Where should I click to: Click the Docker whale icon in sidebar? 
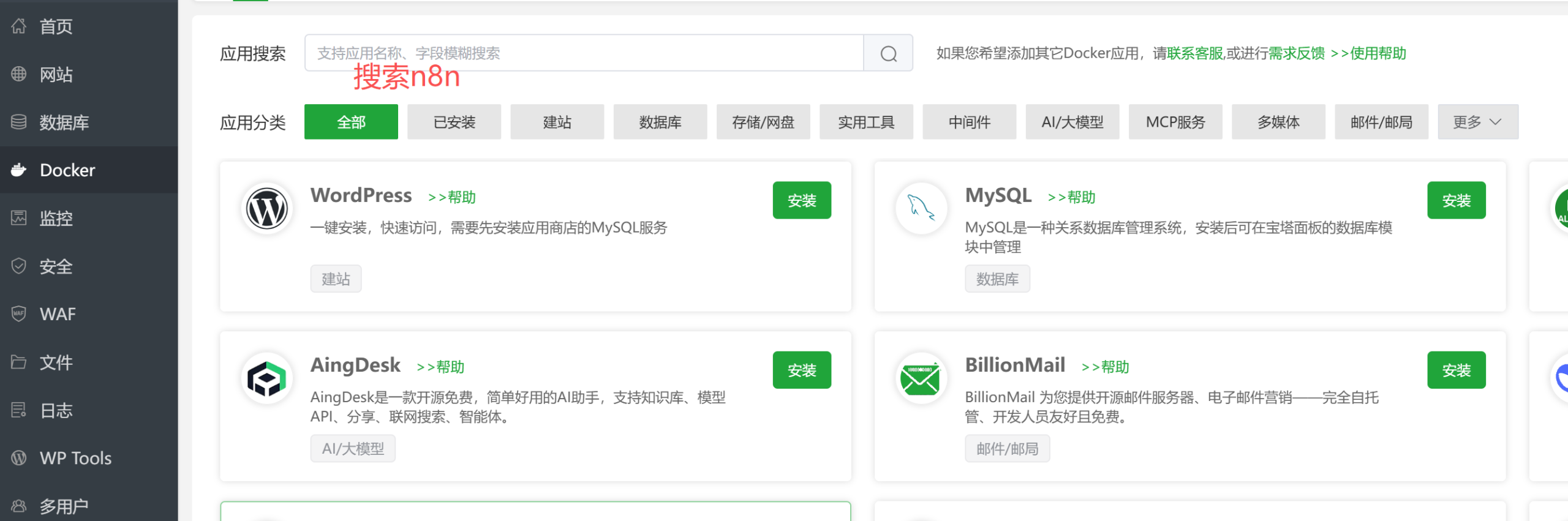pos(19,170)
